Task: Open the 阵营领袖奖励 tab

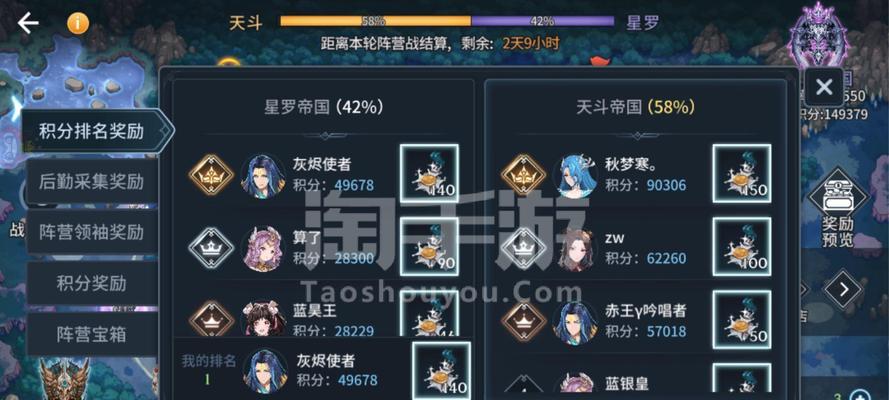Action: coord(91,232)
